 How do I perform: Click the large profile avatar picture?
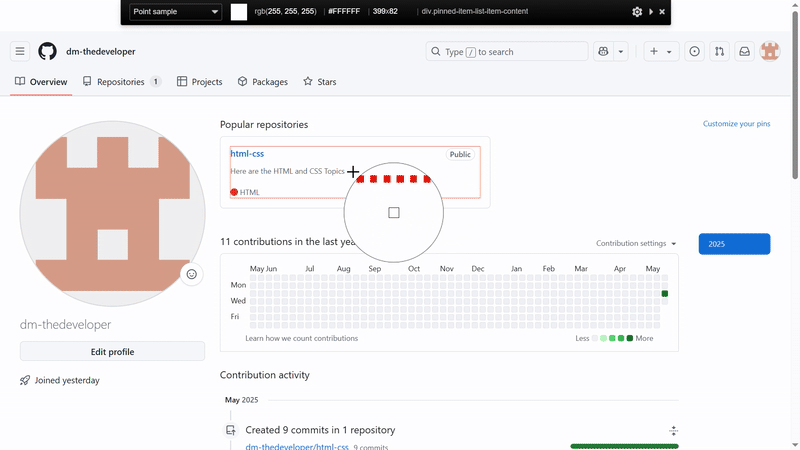point(112,214)
